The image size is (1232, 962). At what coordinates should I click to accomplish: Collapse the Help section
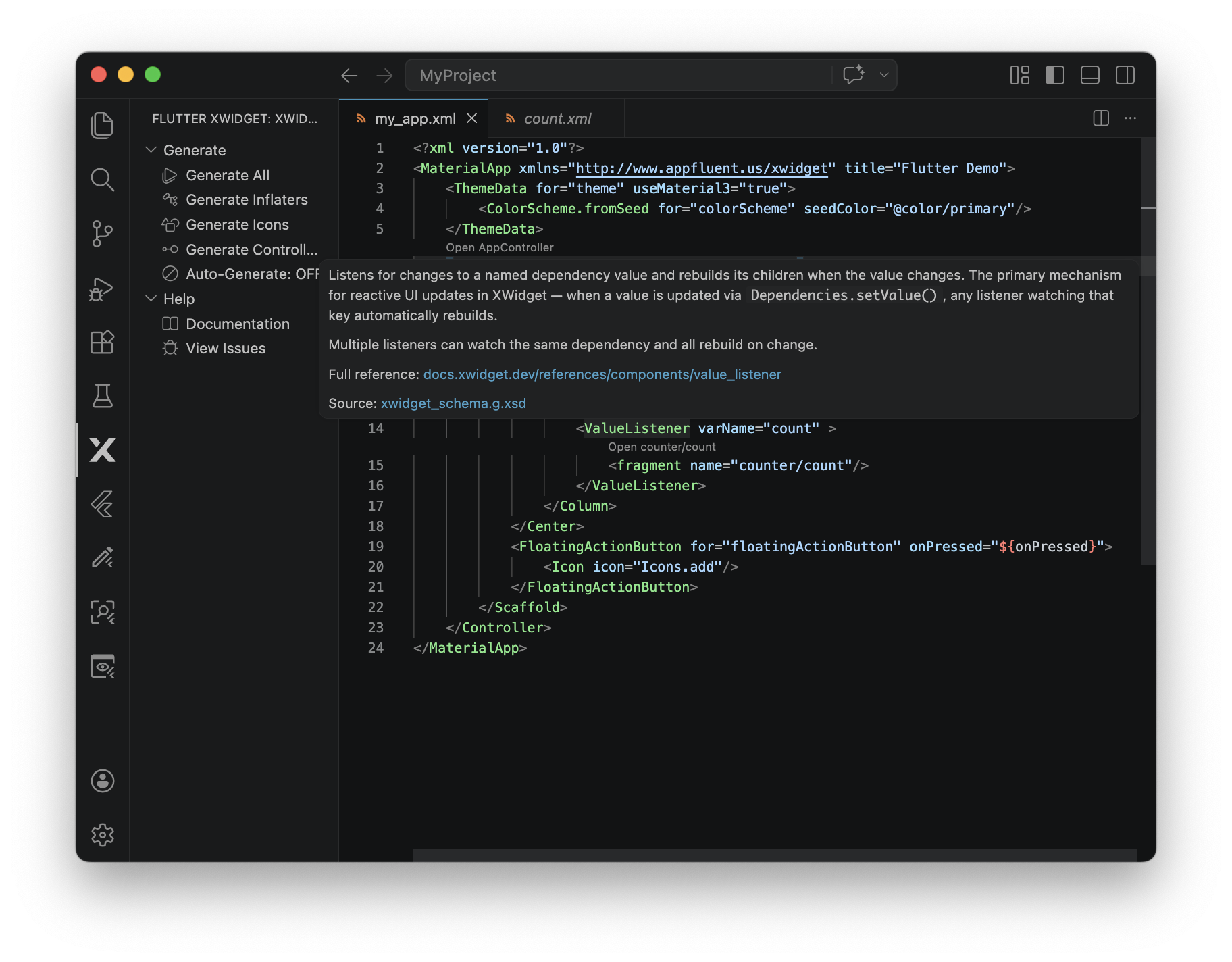tap(151, 298)
